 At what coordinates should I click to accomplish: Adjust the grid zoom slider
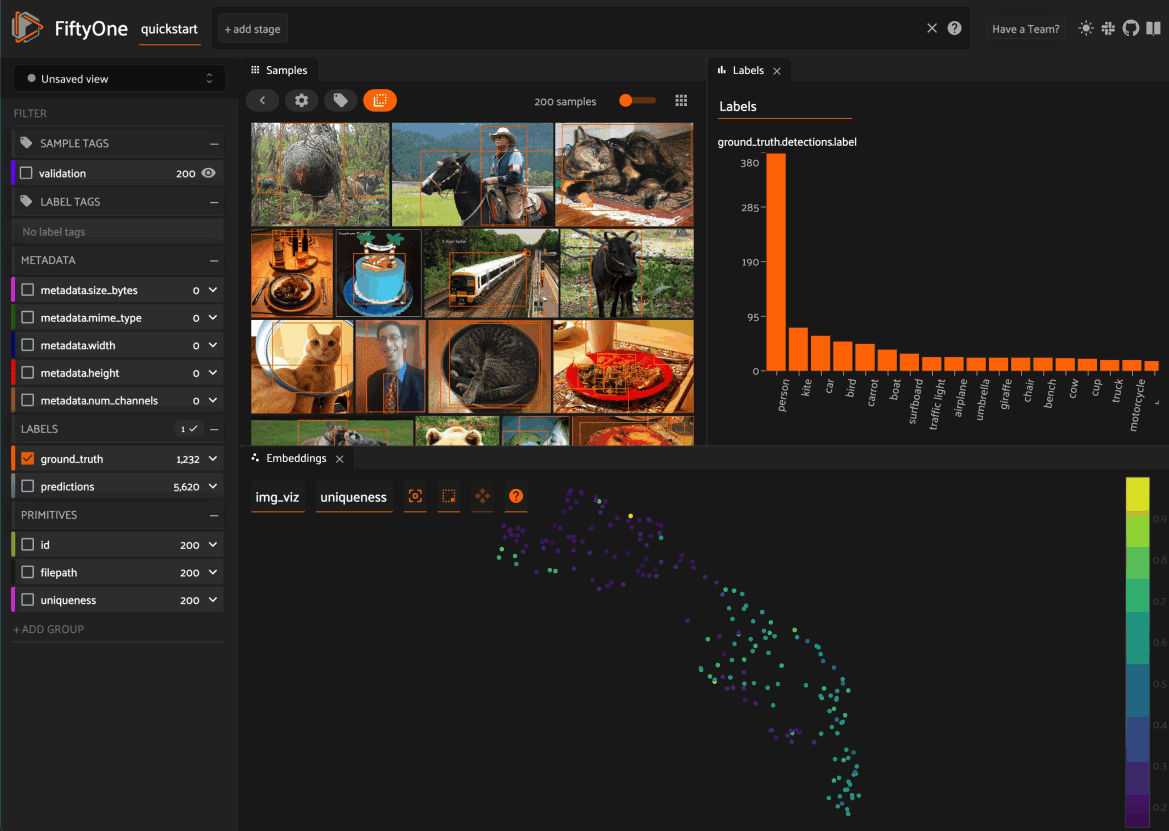coord(637,101)
